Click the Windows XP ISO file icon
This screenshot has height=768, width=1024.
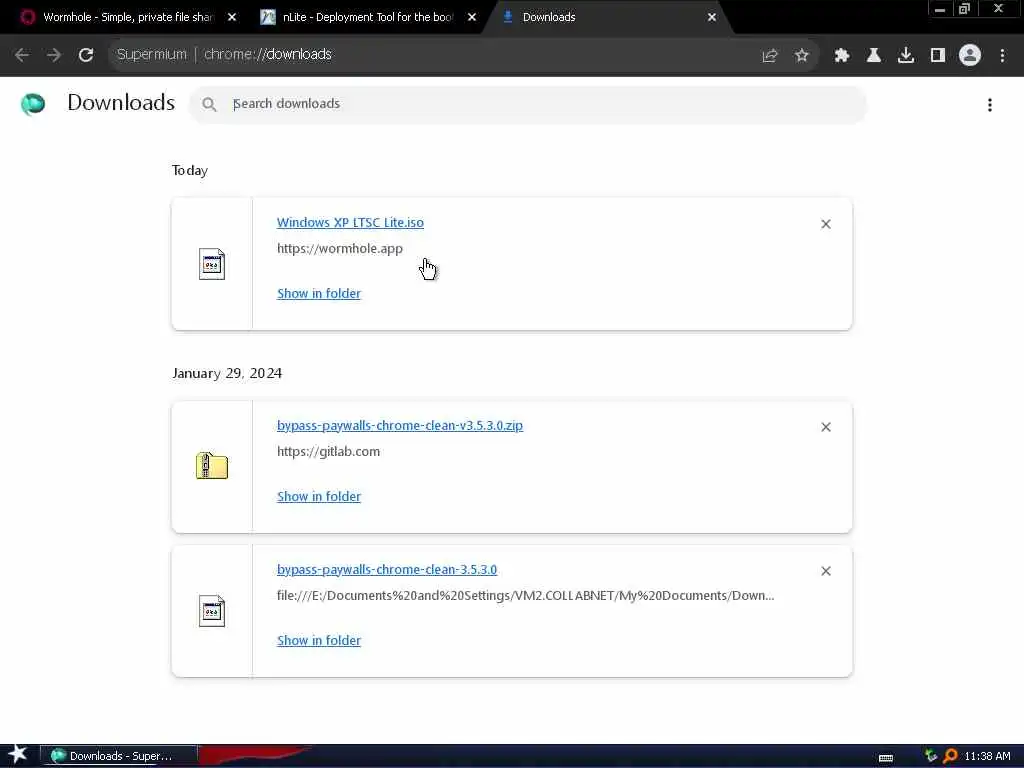[212, 264]
